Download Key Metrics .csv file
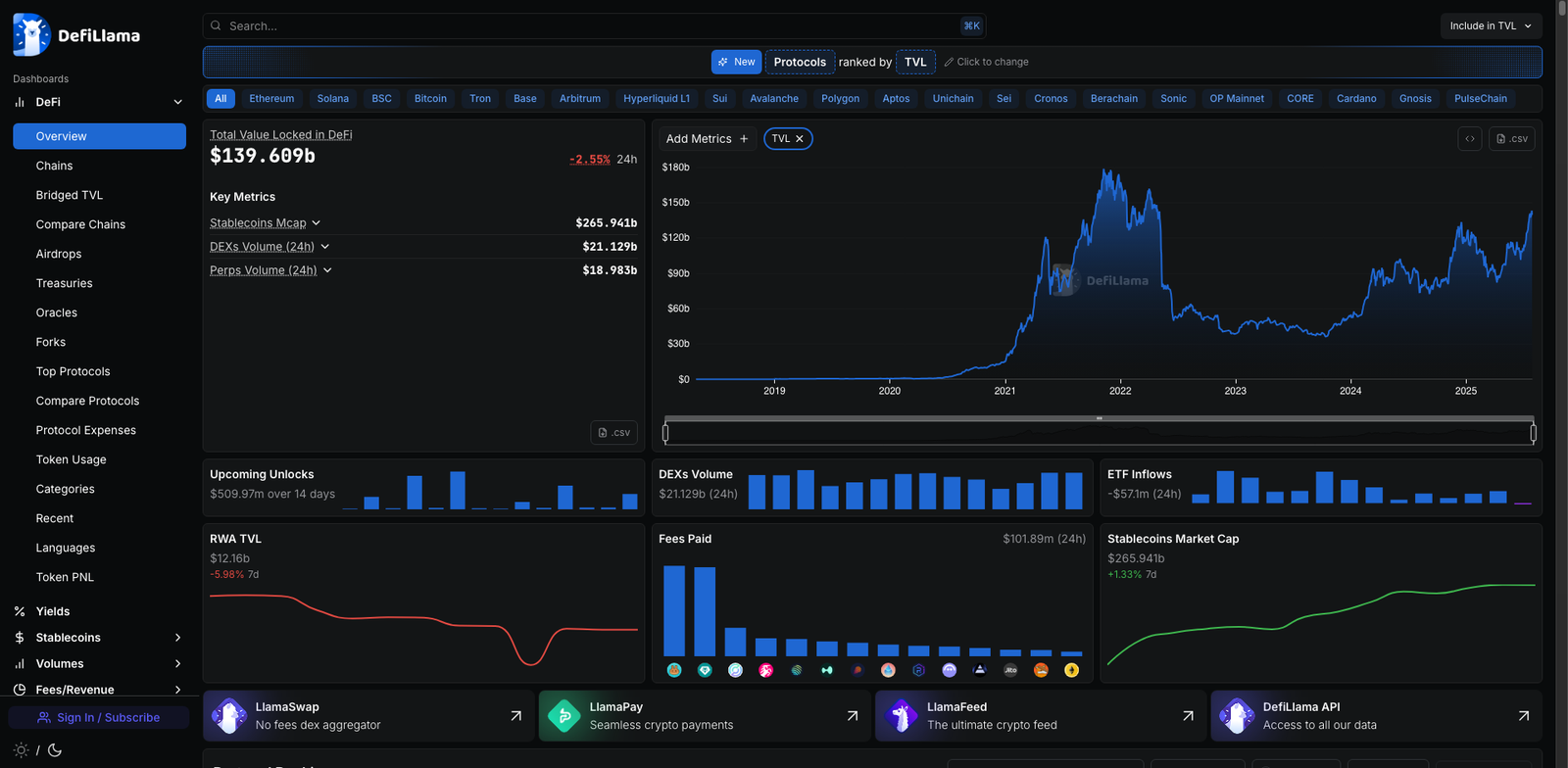 [613, 432]
